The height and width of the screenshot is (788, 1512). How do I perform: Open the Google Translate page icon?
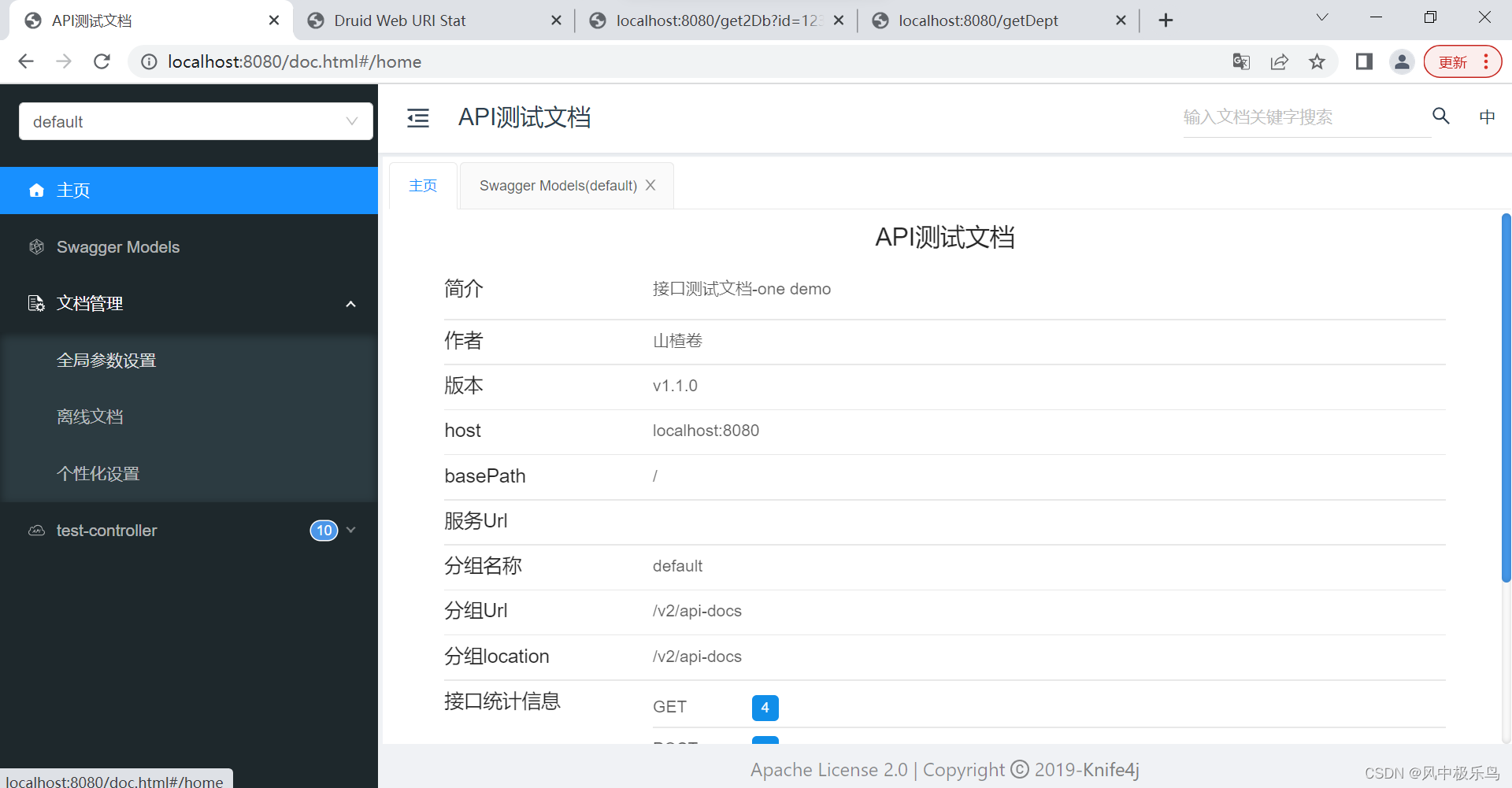pos(1241,61)
